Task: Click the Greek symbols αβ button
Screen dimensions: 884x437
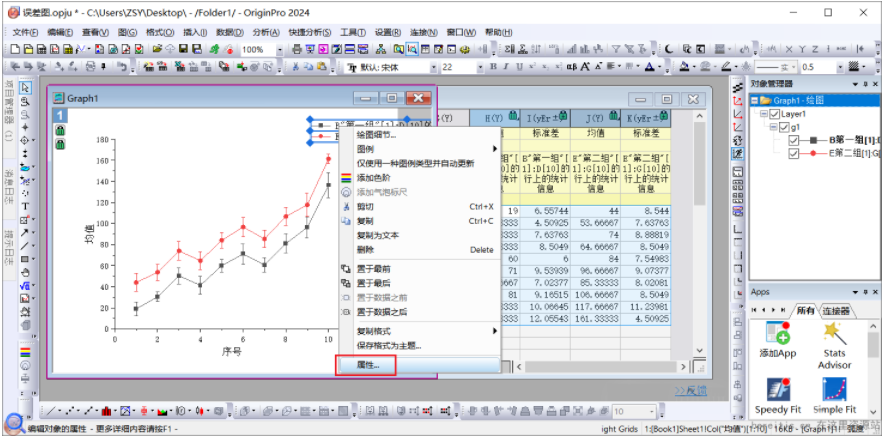Action: (x=571, y=67)
